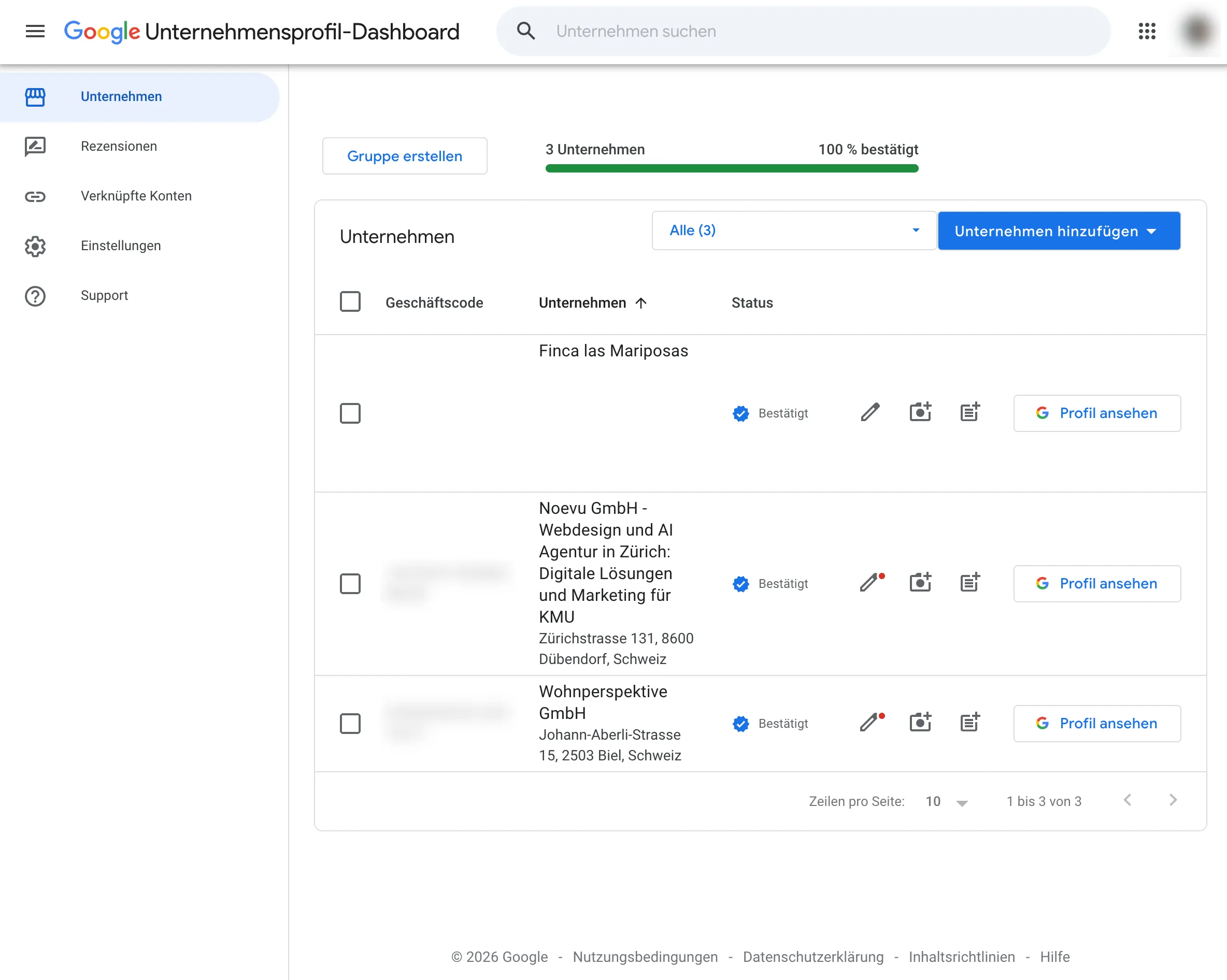Click the '3 Unternehmen' count label
This screenshot has height=980, width=1227.
(x=595, y=150)
